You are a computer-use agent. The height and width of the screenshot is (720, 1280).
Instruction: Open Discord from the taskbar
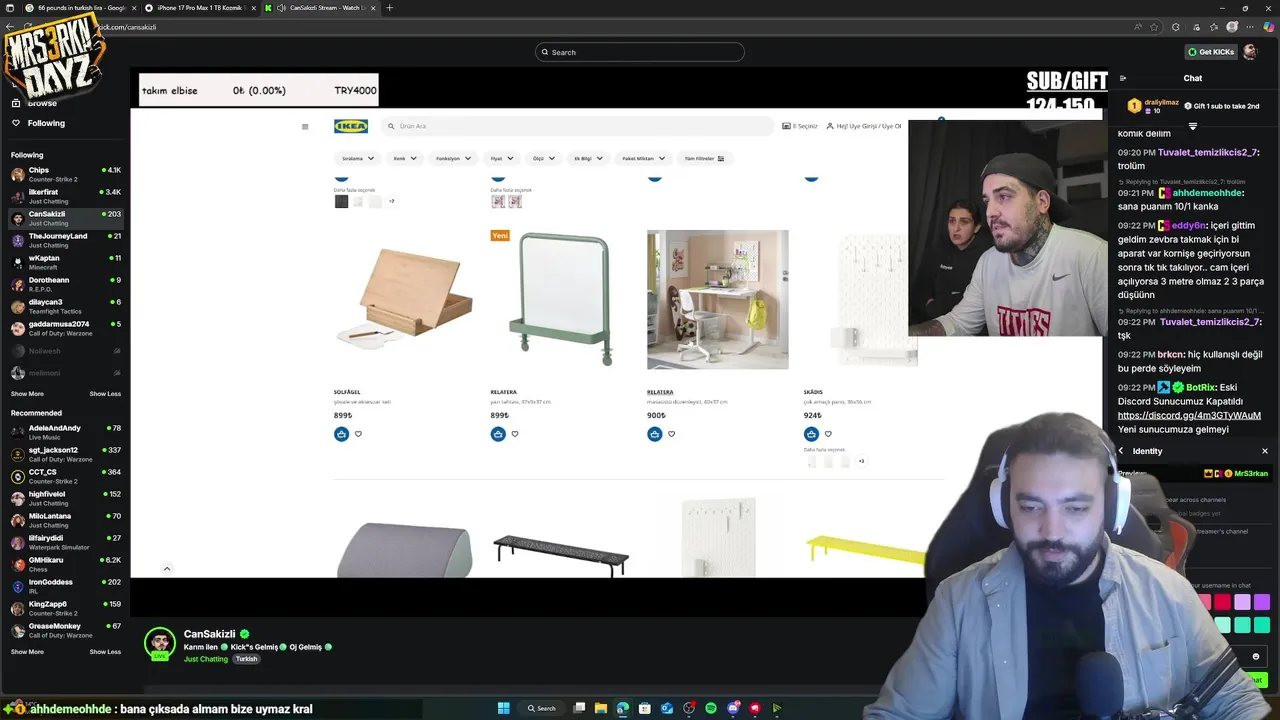point(733,708)
